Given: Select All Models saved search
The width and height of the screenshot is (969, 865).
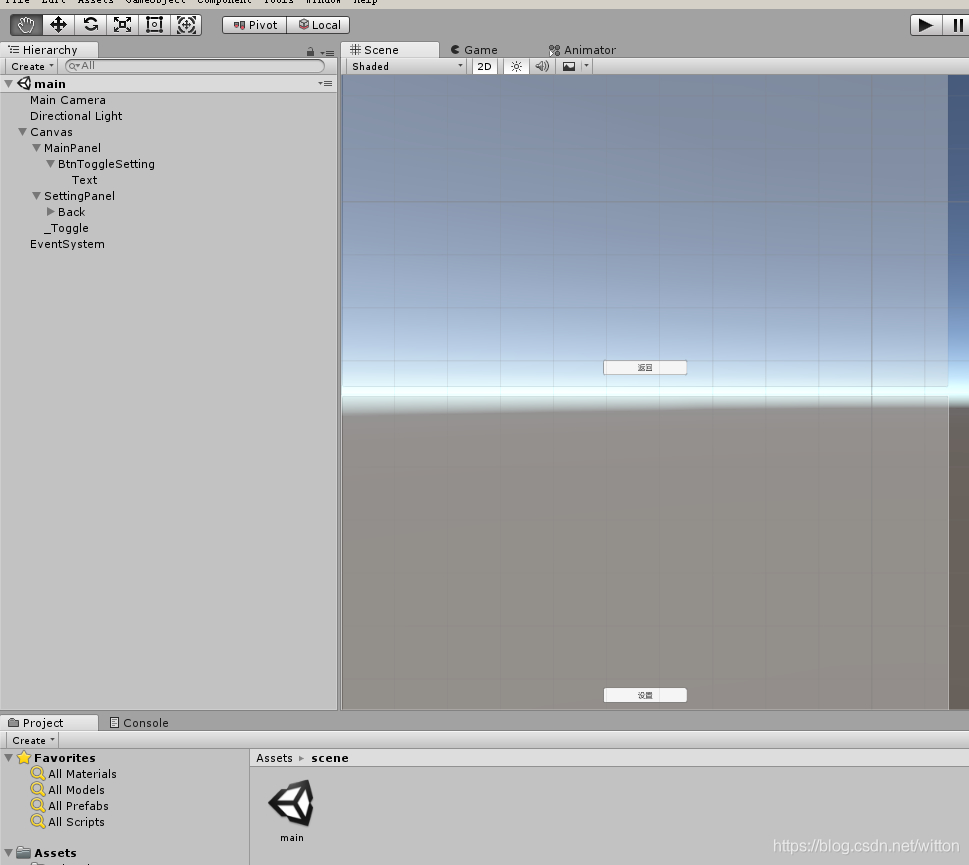Looking at the screenshot, I should (77, 790).
